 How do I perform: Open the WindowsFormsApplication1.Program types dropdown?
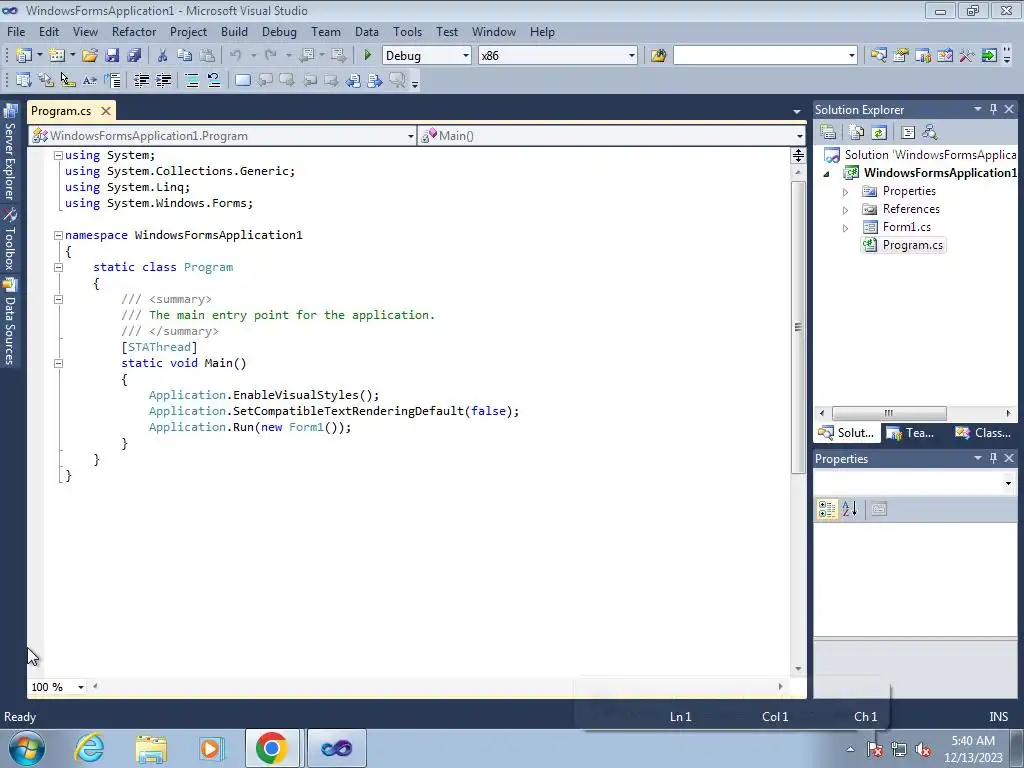pyautogui.click(x=410, y=136)
